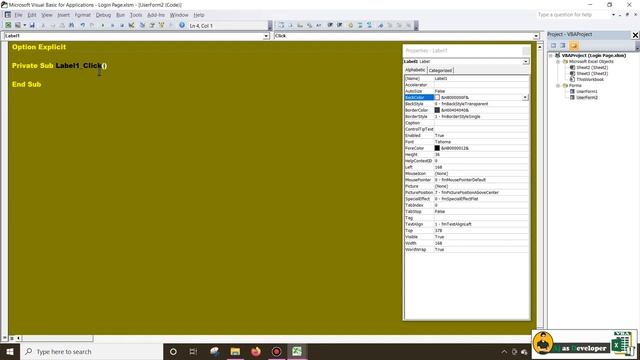The width and height of the screenshot is (640, 360).
Task: Click the List Properties/Methods edit icon
Action: (281, 25)
